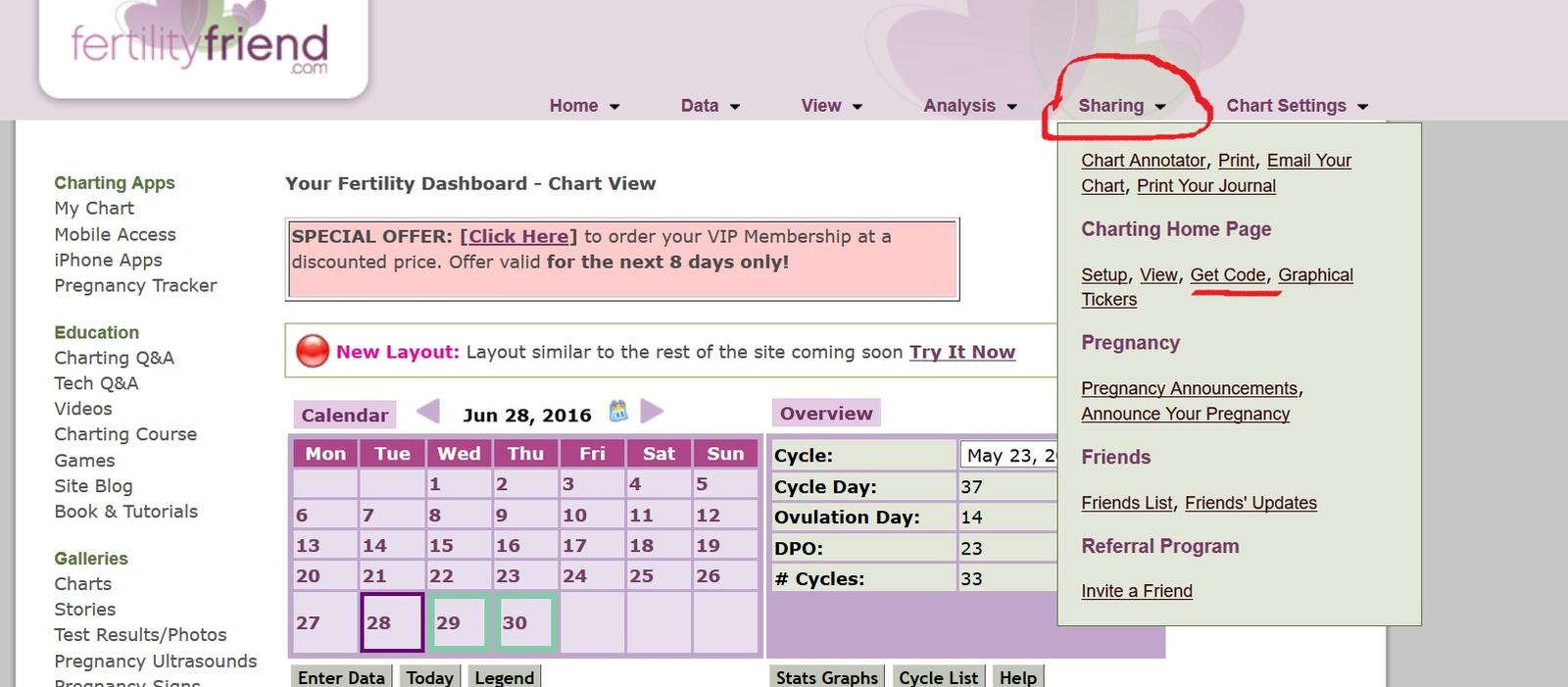
Task: Open the Chart Settings dropdown
Action: point(1296,106)
